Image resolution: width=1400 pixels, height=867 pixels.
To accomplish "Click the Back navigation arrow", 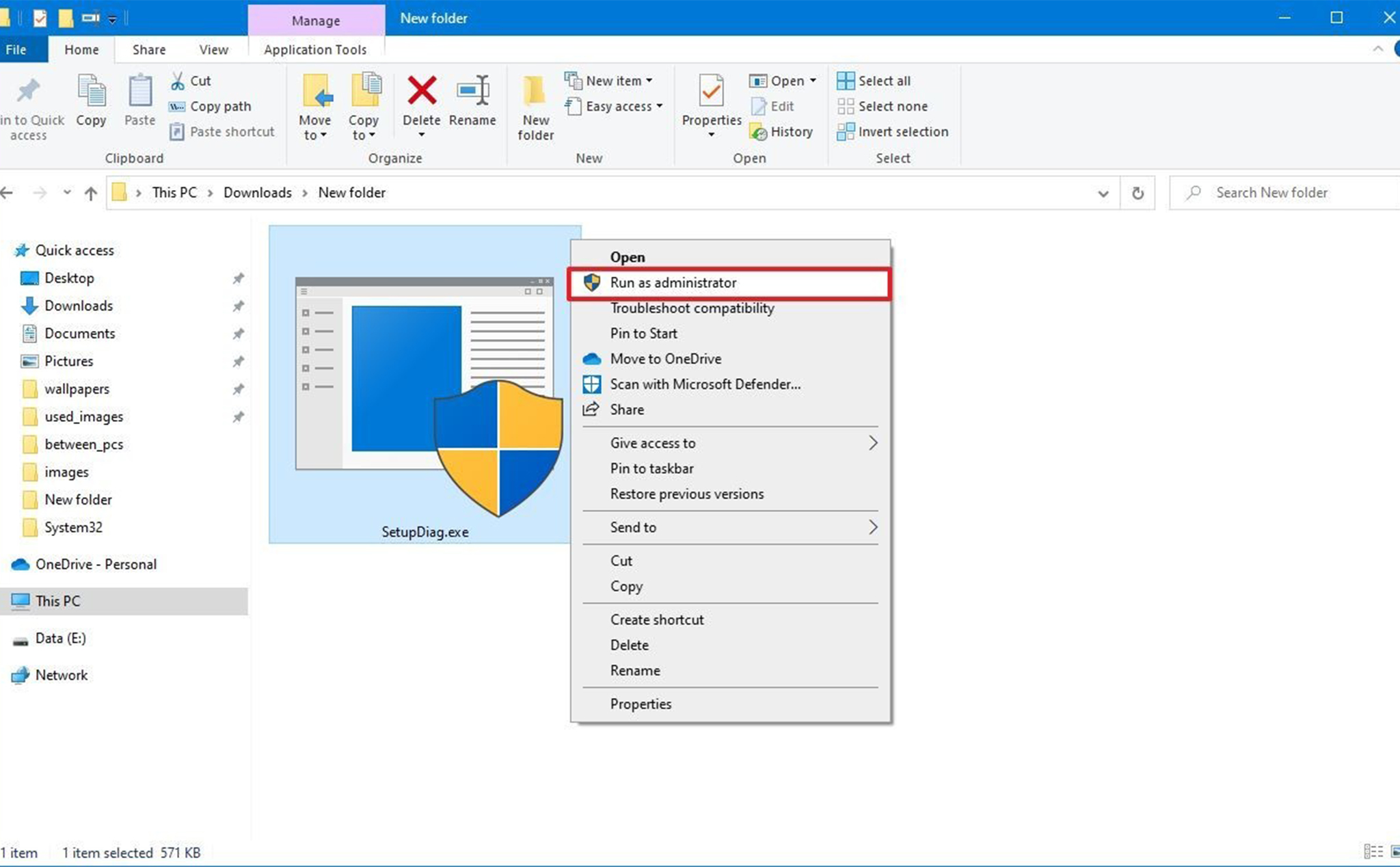I will pyautogui.click(x=7, y=193).
